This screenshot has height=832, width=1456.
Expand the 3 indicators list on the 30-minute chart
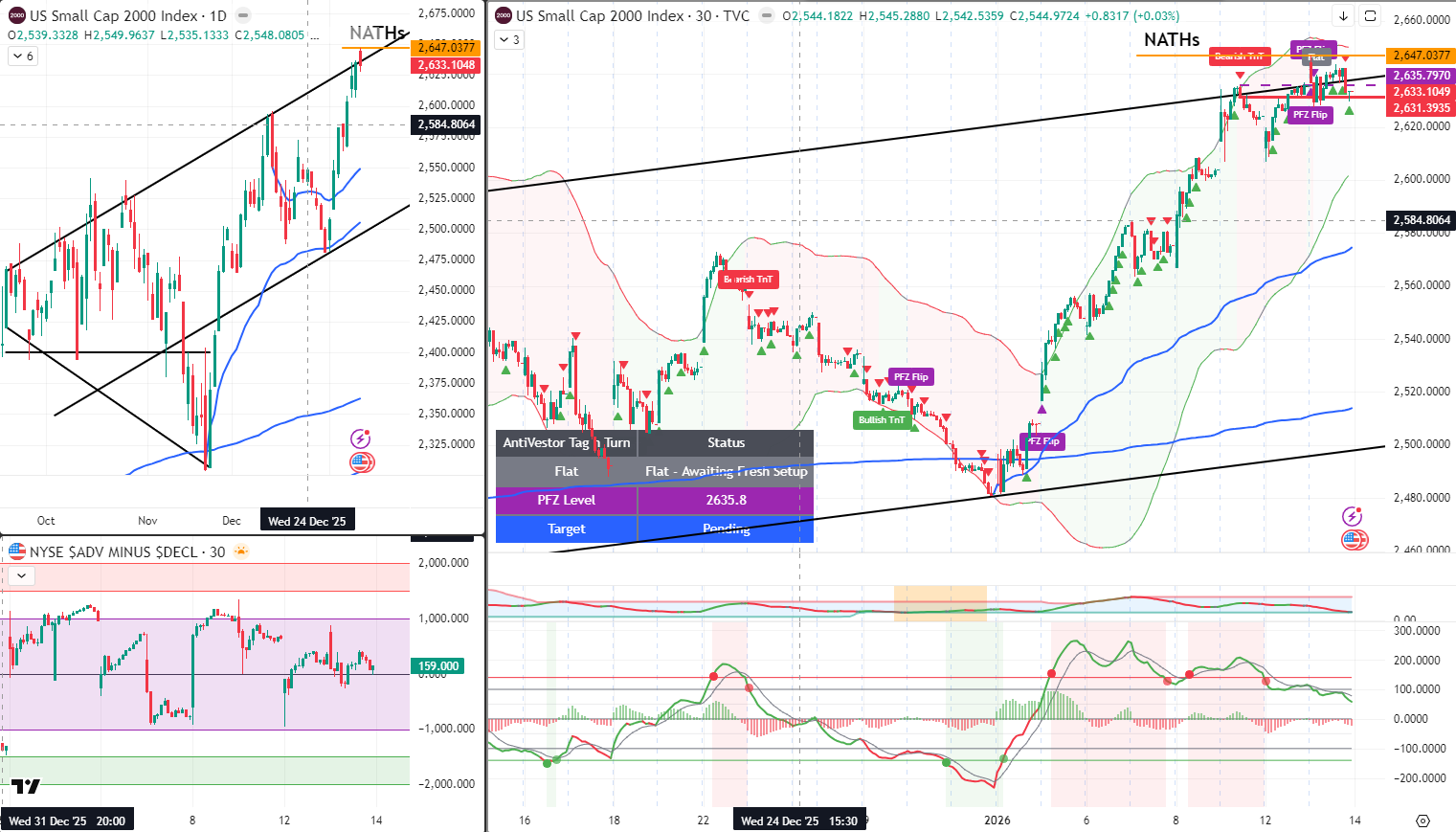coord(507,39)
